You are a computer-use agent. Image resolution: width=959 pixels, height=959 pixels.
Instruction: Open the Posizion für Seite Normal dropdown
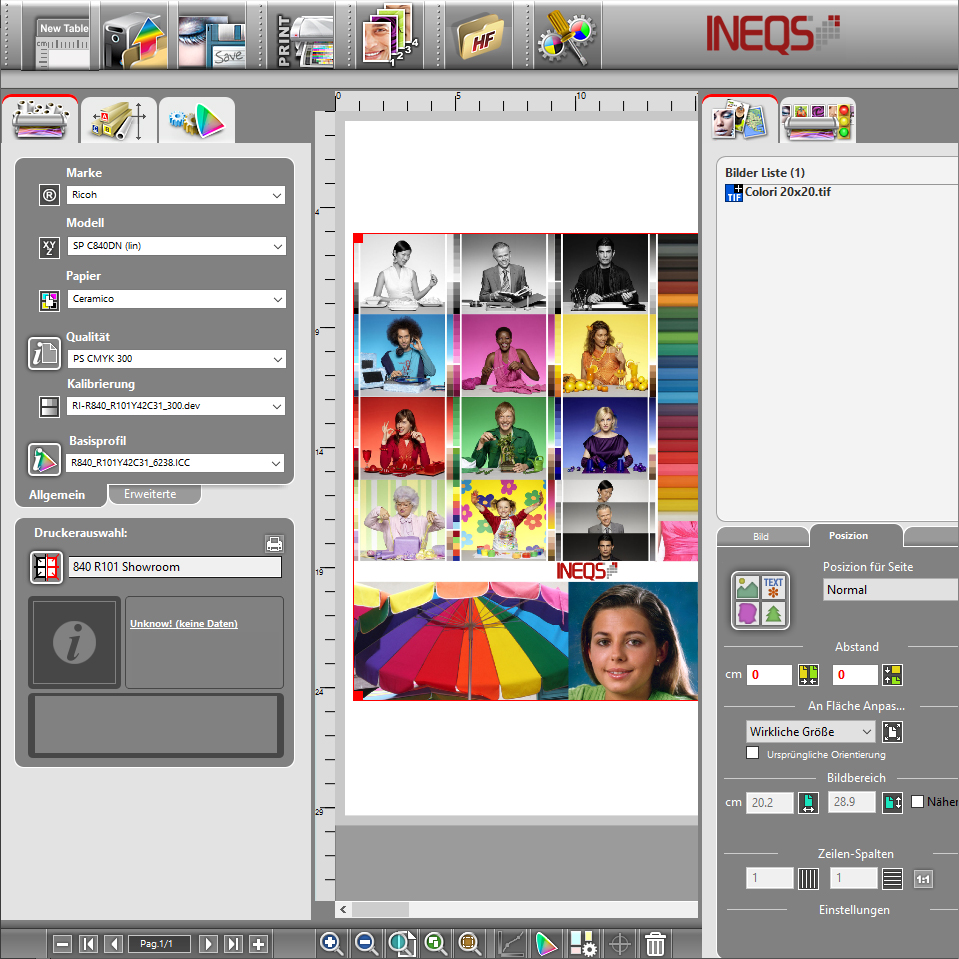pyautogui.click(x=890, y=590)
